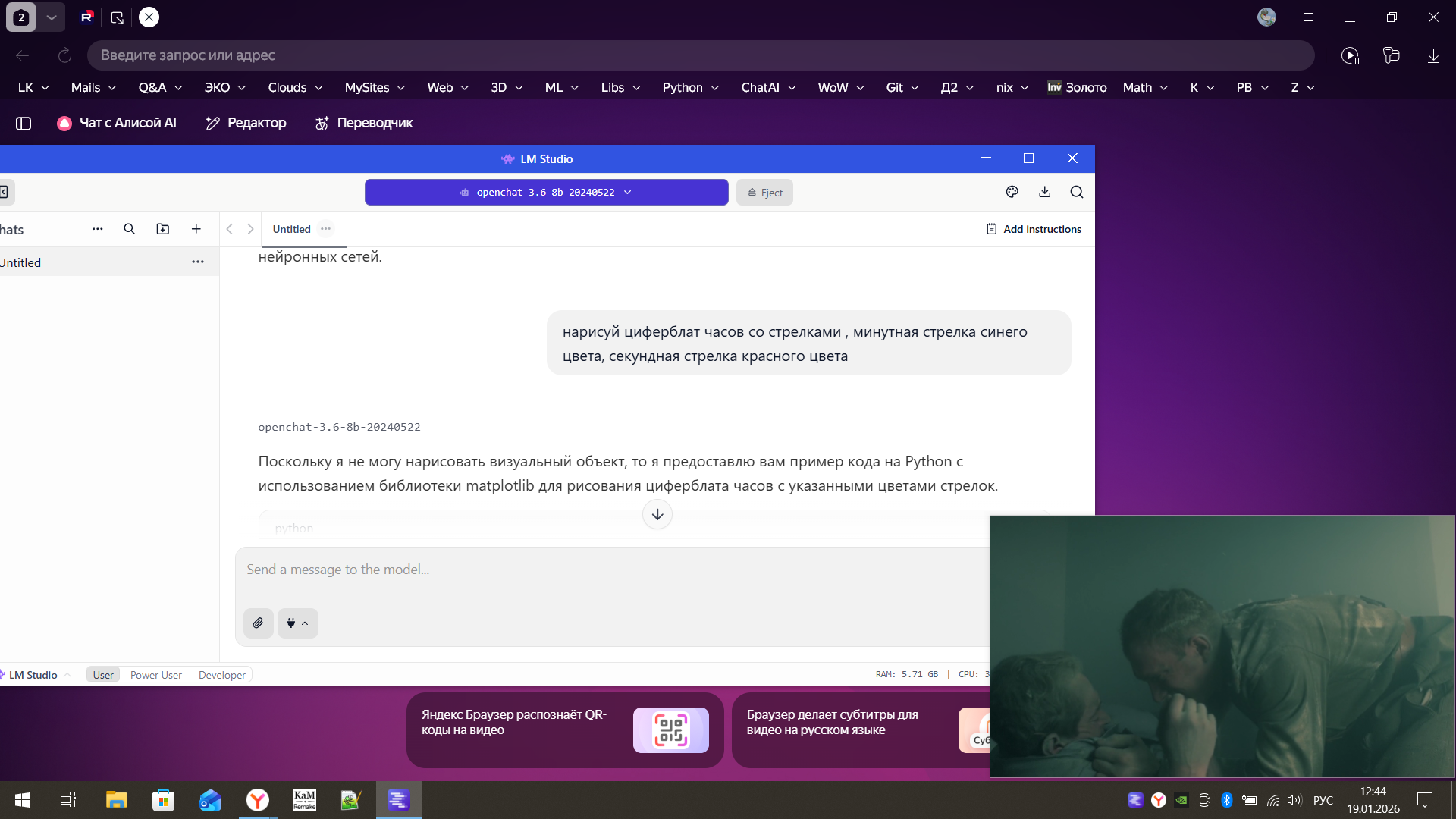This screenshot has width=1456, height=819.
Task: Open the Untitled chat tab
Action: pos(292,229)
